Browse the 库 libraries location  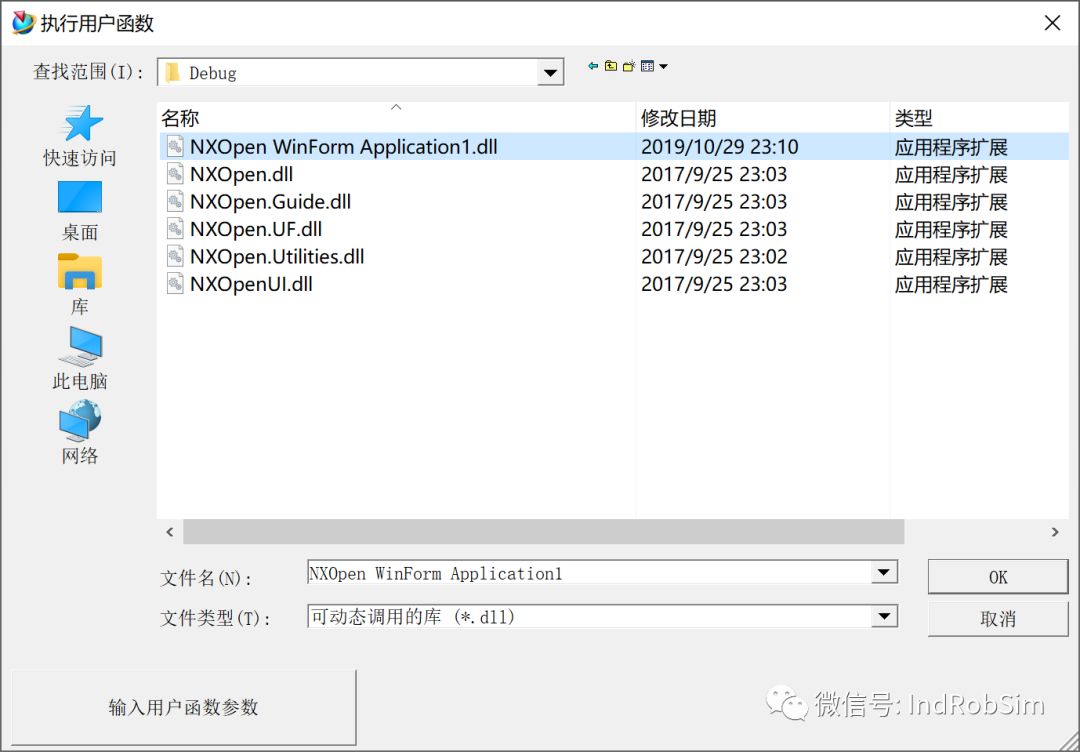point(80,283)
